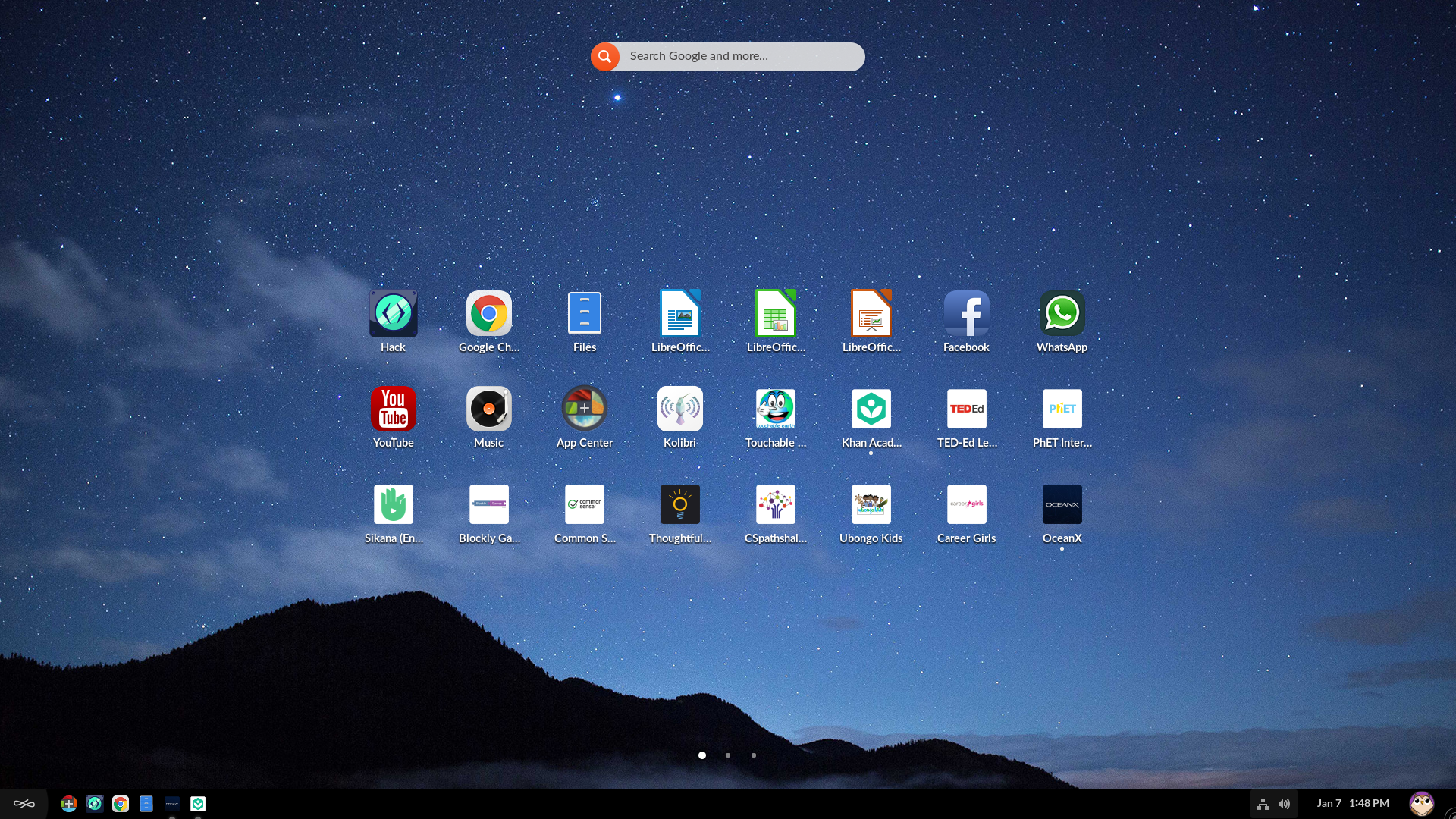Click the Career Girls label text
This screenshot has height=819, width=1456.
966,538
